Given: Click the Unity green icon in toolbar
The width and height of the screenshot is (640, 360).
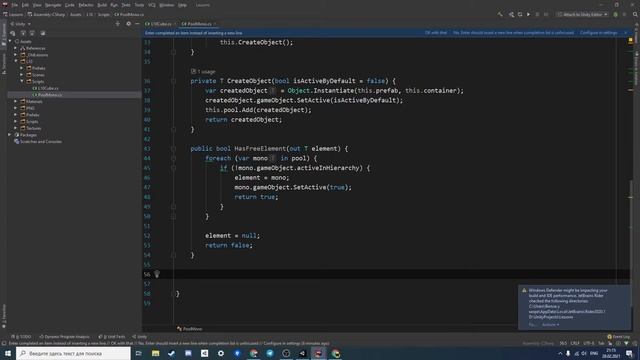Looking at the screenshot, I should [616, 14].
